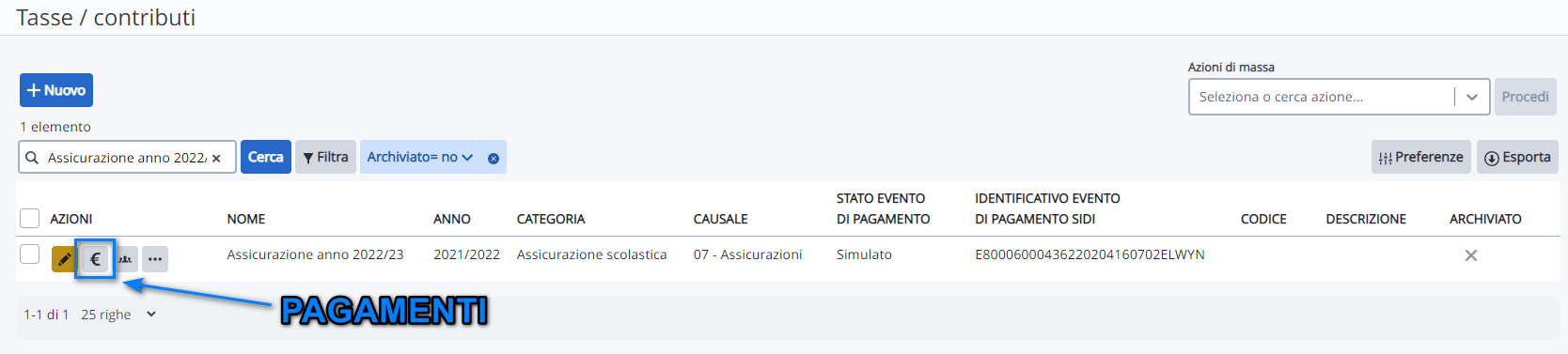Screen dimensions: 1568x354
Task: Open the Preferenze settings button
Action: [x=1420, y=157]
